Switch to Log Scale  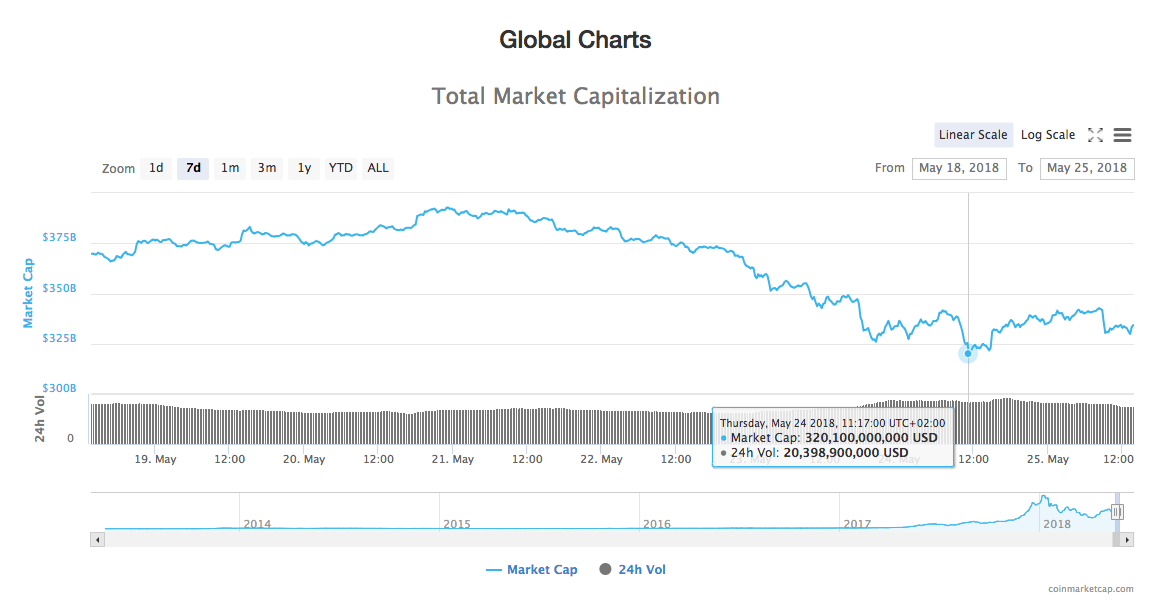tap(1048, 135)
